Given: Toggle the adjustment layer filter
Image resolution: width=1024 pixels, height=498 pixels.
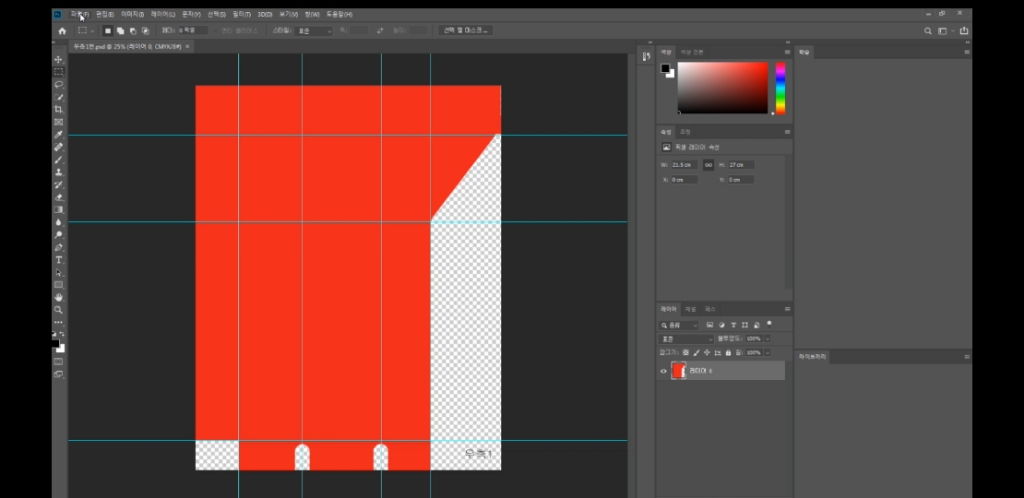Looking at the screenshot, I should pos(722,325).
